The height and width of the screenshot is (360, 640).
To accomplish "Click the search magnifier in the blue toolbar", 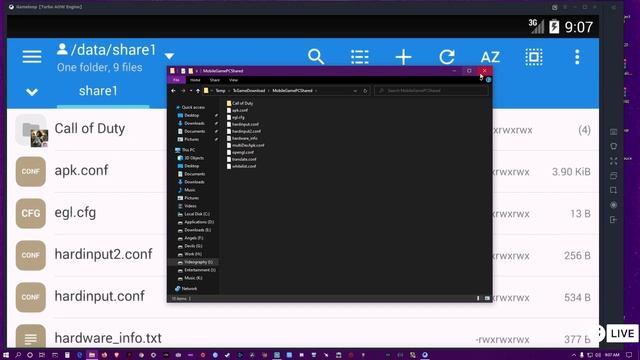I will [x=316, y=57].
